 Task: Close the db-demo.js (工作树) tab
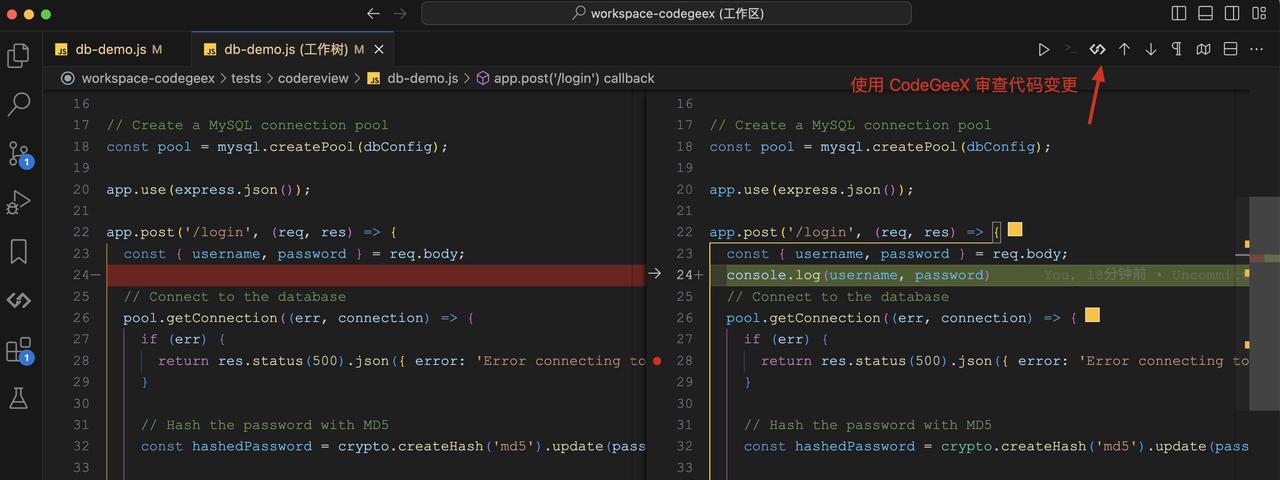click(x=376, y=49)
